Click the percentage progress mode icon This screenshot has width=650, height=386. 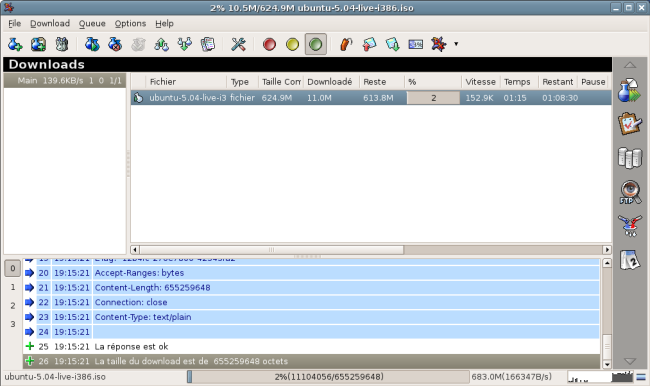(x=416, y=44)
